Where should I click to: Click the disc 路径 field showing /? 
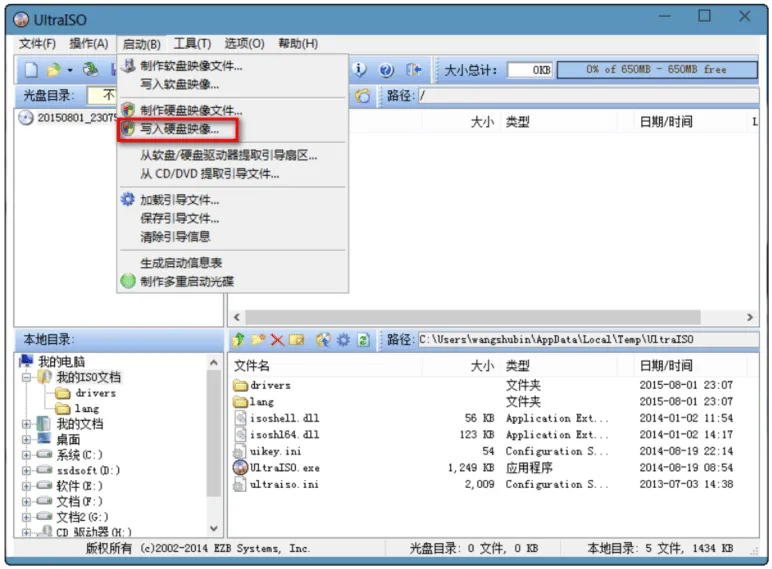(588, 95)
